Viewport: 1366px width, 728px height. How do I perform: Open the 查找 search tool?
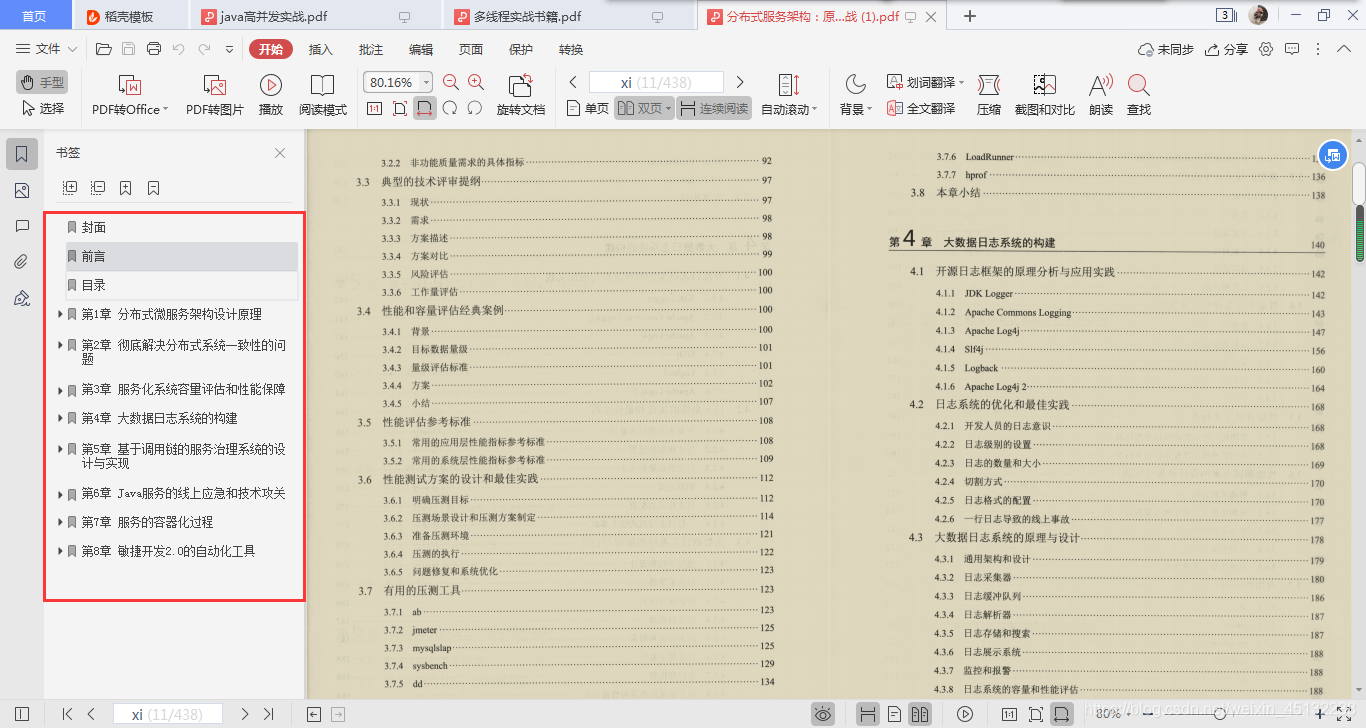click(1141, 95)
